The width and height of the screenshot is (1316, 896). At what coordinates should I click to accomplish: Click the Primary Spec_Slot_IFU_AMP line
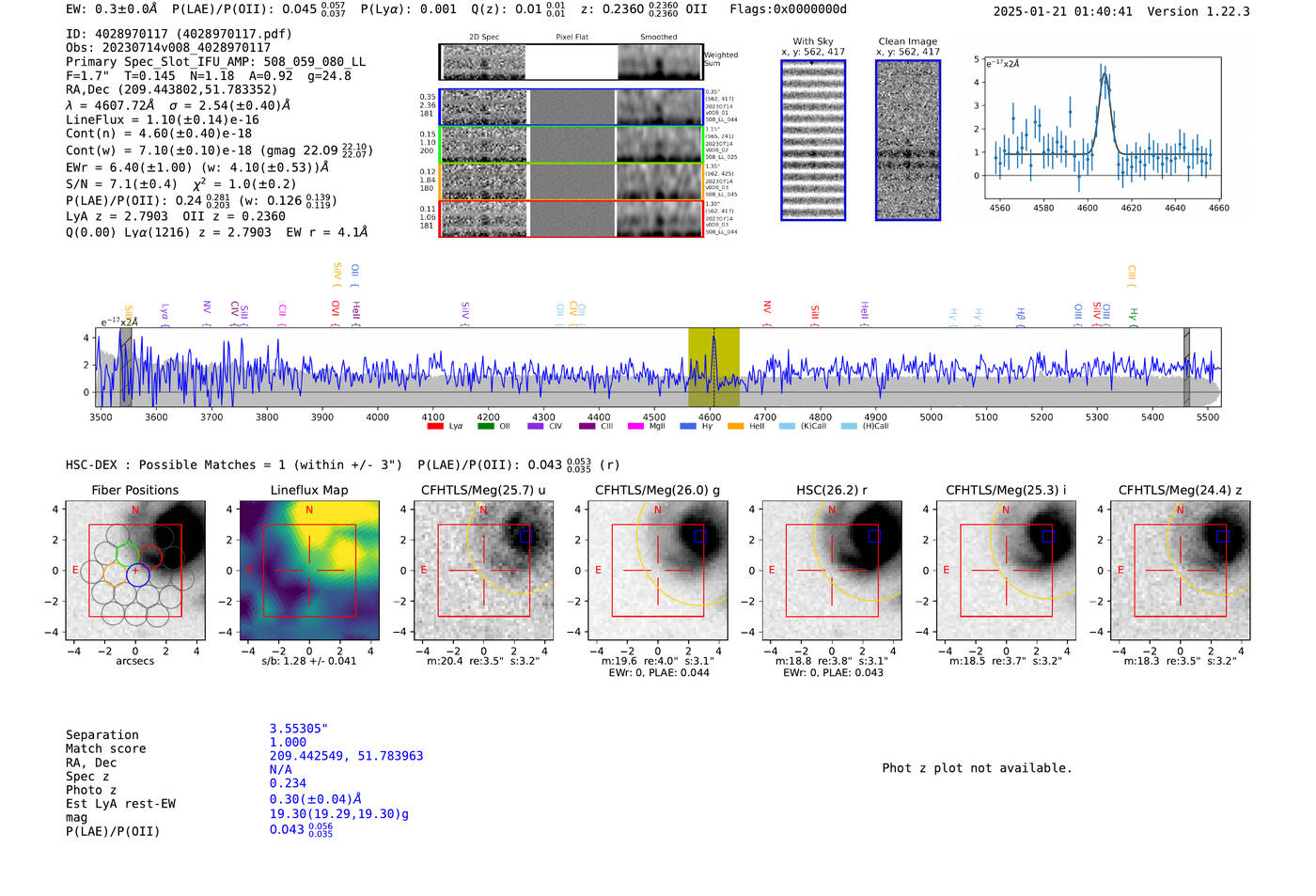click(216, 61)
